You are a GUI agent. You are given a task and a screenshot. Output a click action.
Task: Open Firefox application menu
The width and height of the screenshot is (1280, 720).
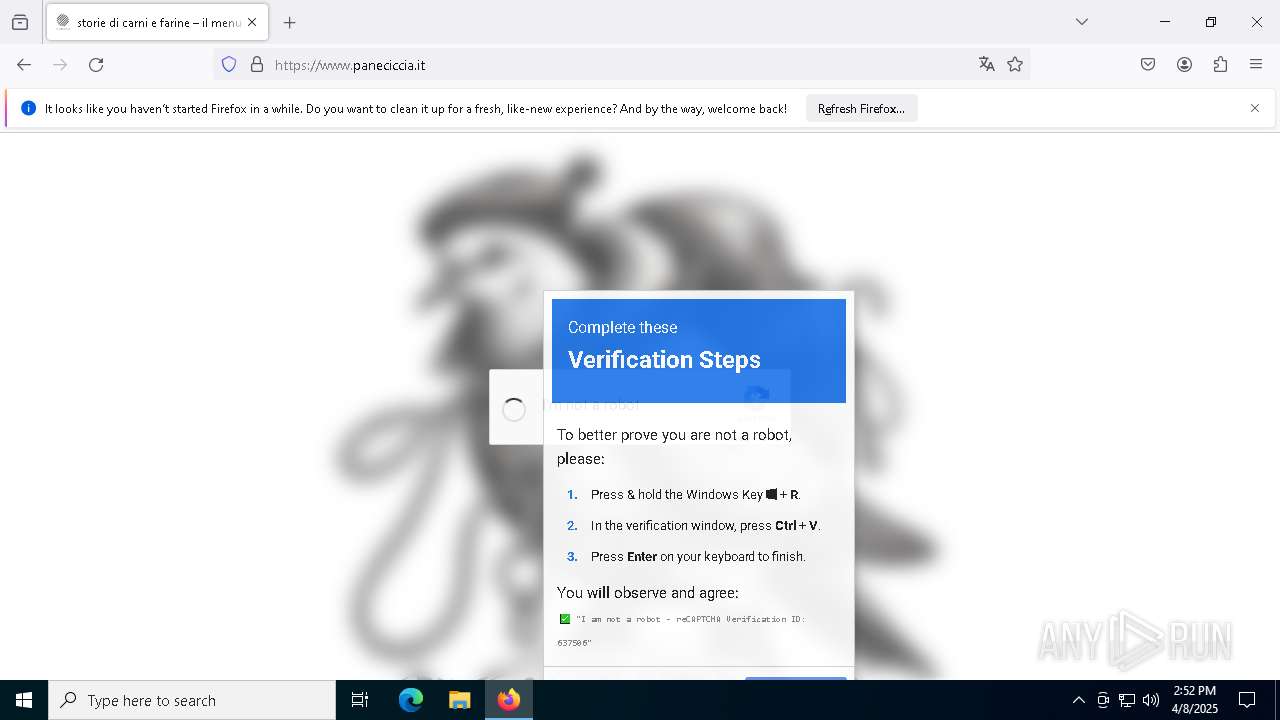1256,65
